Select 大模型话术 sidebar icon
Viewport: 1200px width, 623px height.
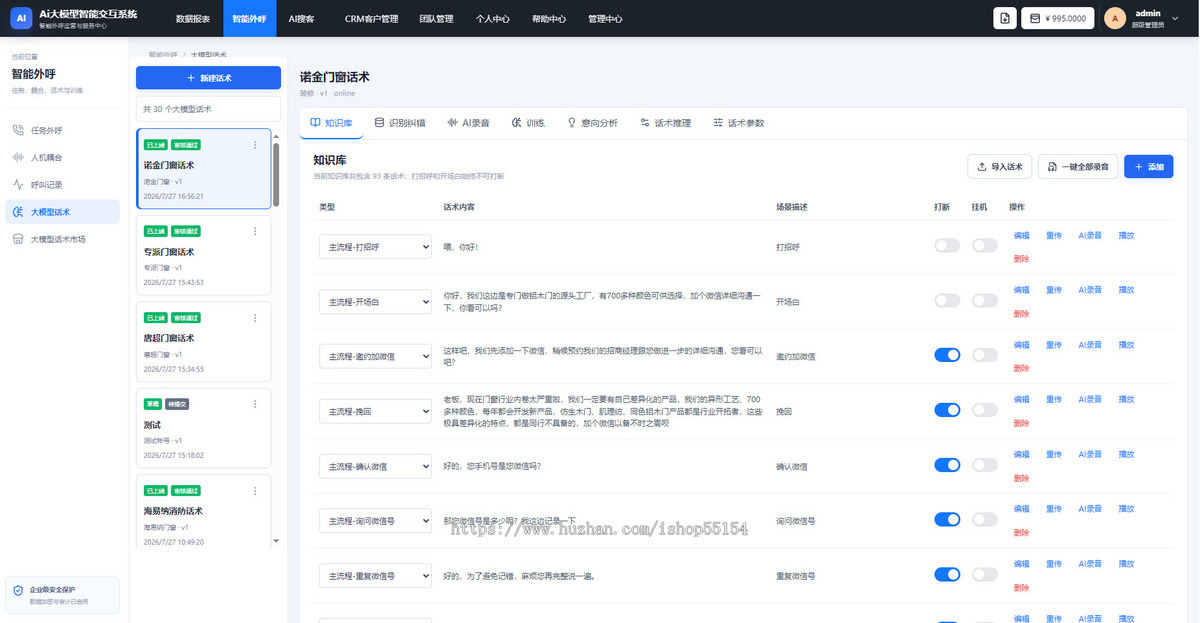pos(18,212)
